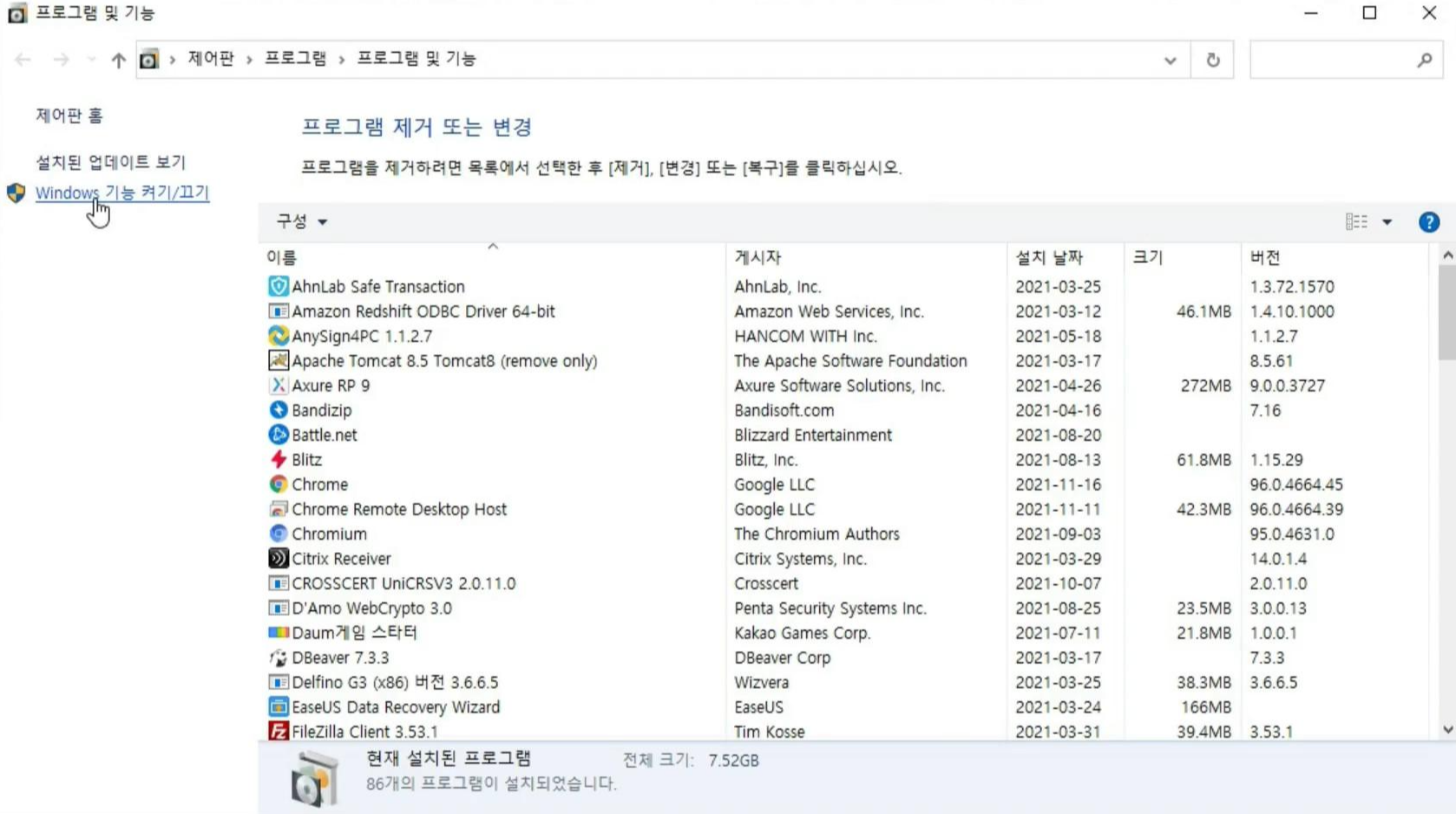Select the 166MB size cell

tap(1206, 707)
